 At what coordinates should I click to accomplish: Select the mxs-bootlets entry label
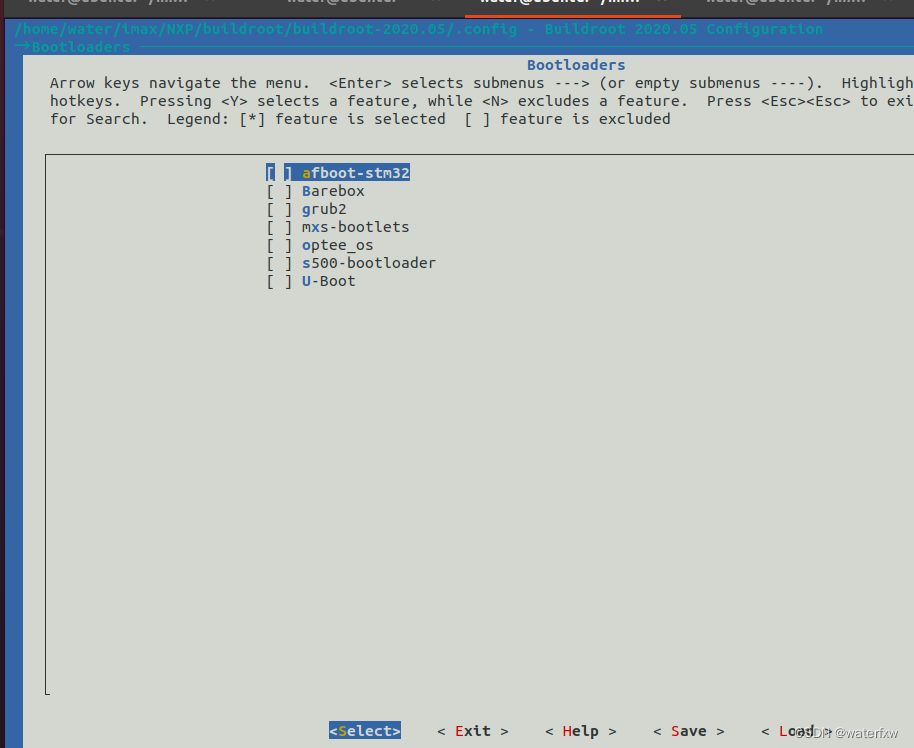tap(356, 227)
